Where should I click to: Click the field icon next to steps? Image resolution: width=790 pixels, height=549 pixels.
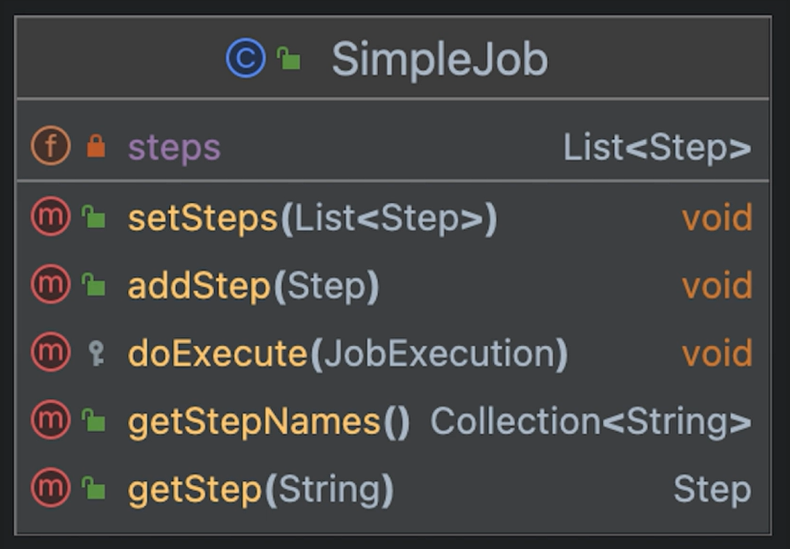click(50, 147)
